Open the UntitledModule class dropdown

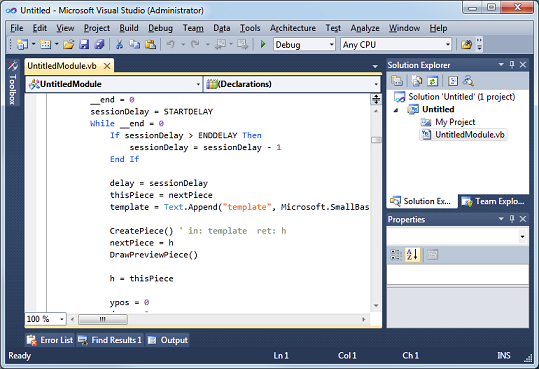tap(198, 84)
